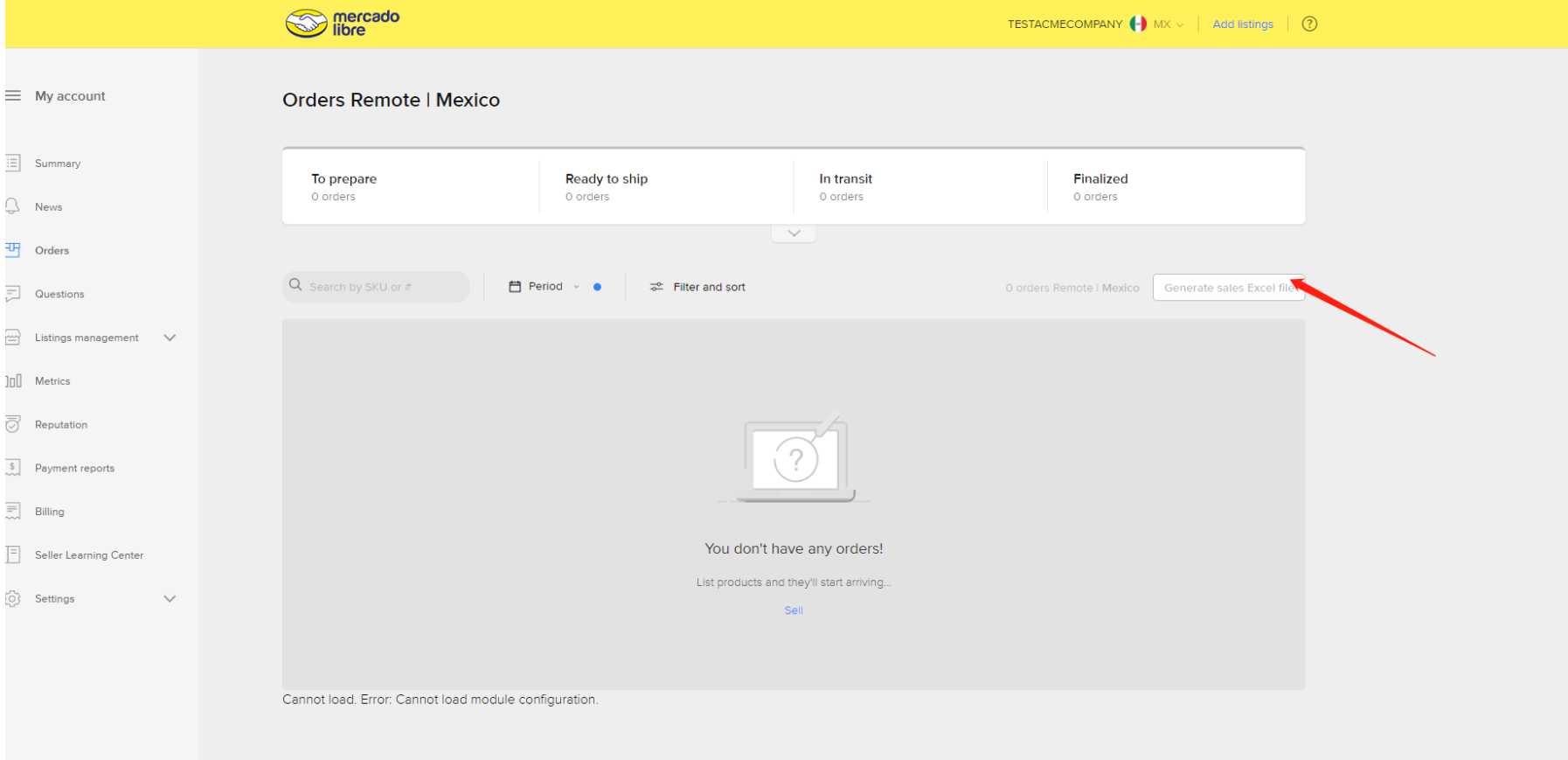This screenshot has width=1568, height=760.
Task: Click the Summary sidebar icon
Action: [13, 163]
